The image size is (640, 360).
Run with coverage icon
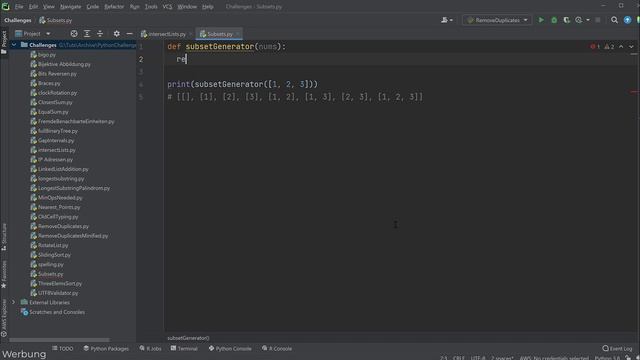[567, 20]
